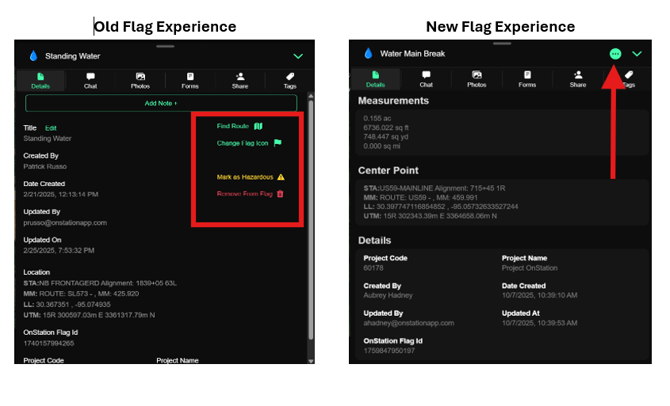This screenshot has width=670, height=406.
Task: Open Photos tab in Standing Water panel
Action: 141,80
